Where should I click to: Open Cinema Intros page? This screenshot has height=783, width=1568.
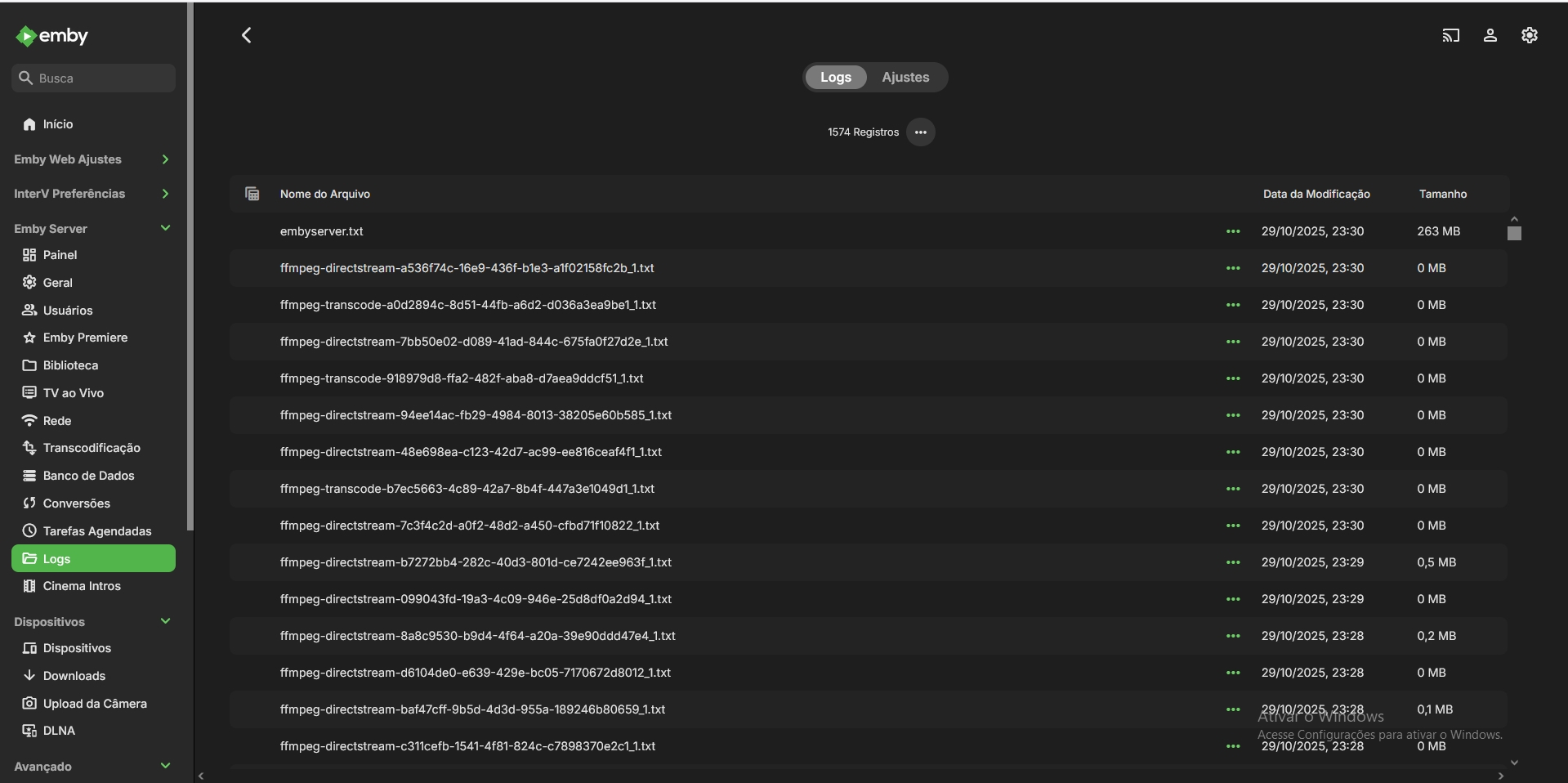(93, 586)
